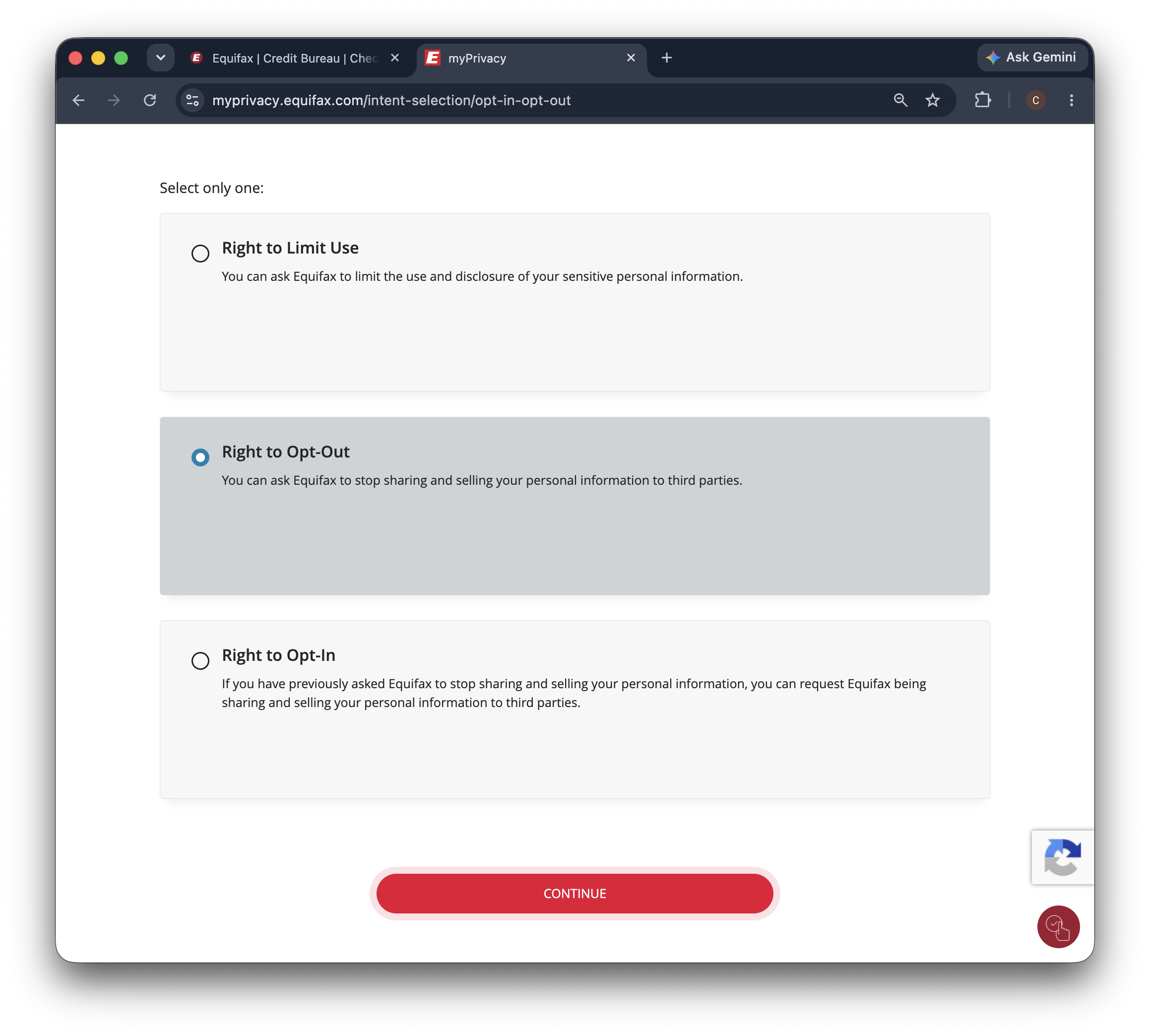Open the zoom magnifier icon
The width and height of the screenshot is (1150, 1036).
pos(900,100)
